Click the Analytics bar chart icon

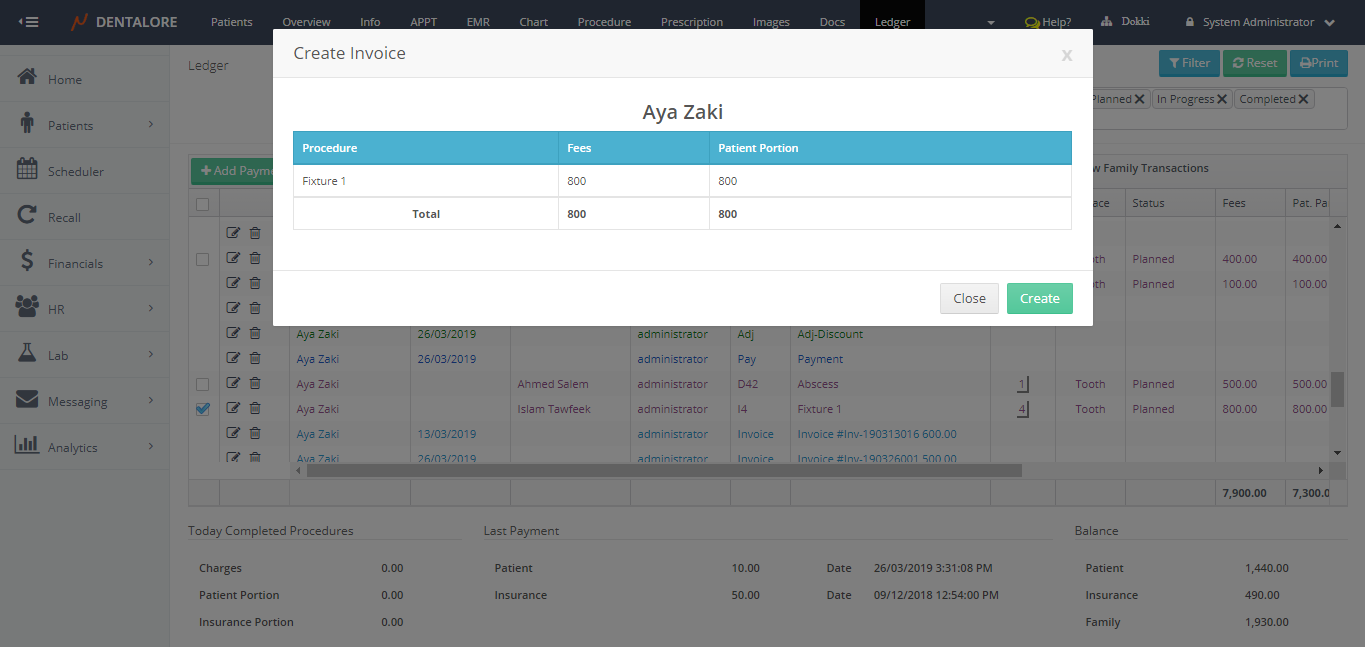coord(28,446)
